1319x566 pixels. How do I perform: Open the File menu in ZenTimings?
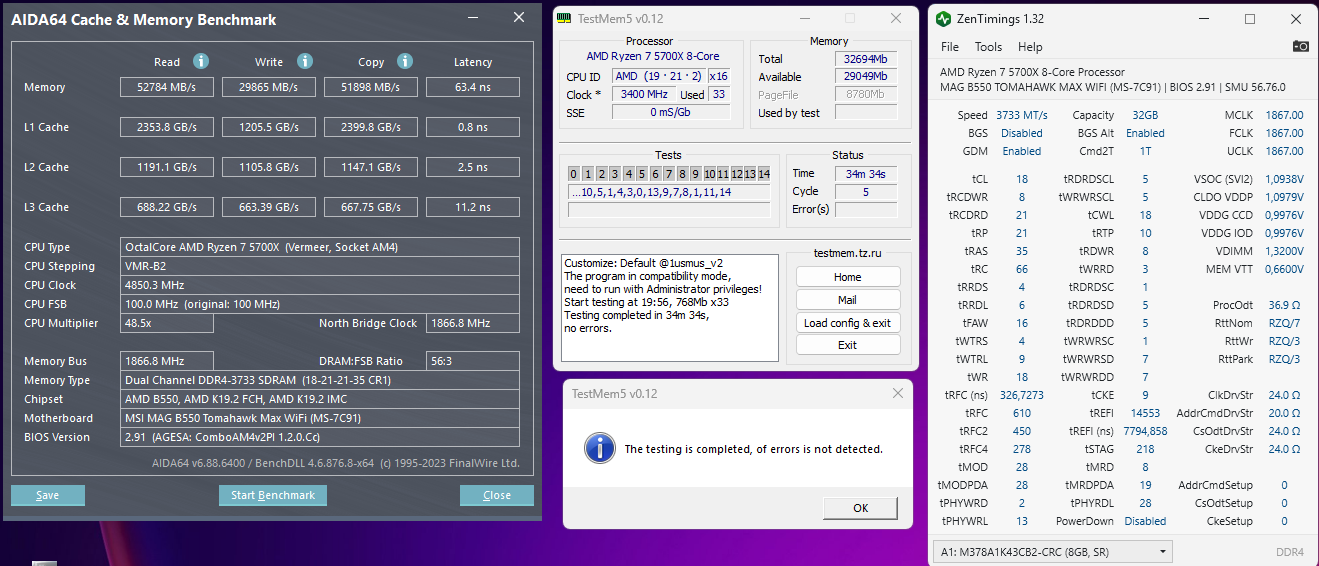pos(950,47)
